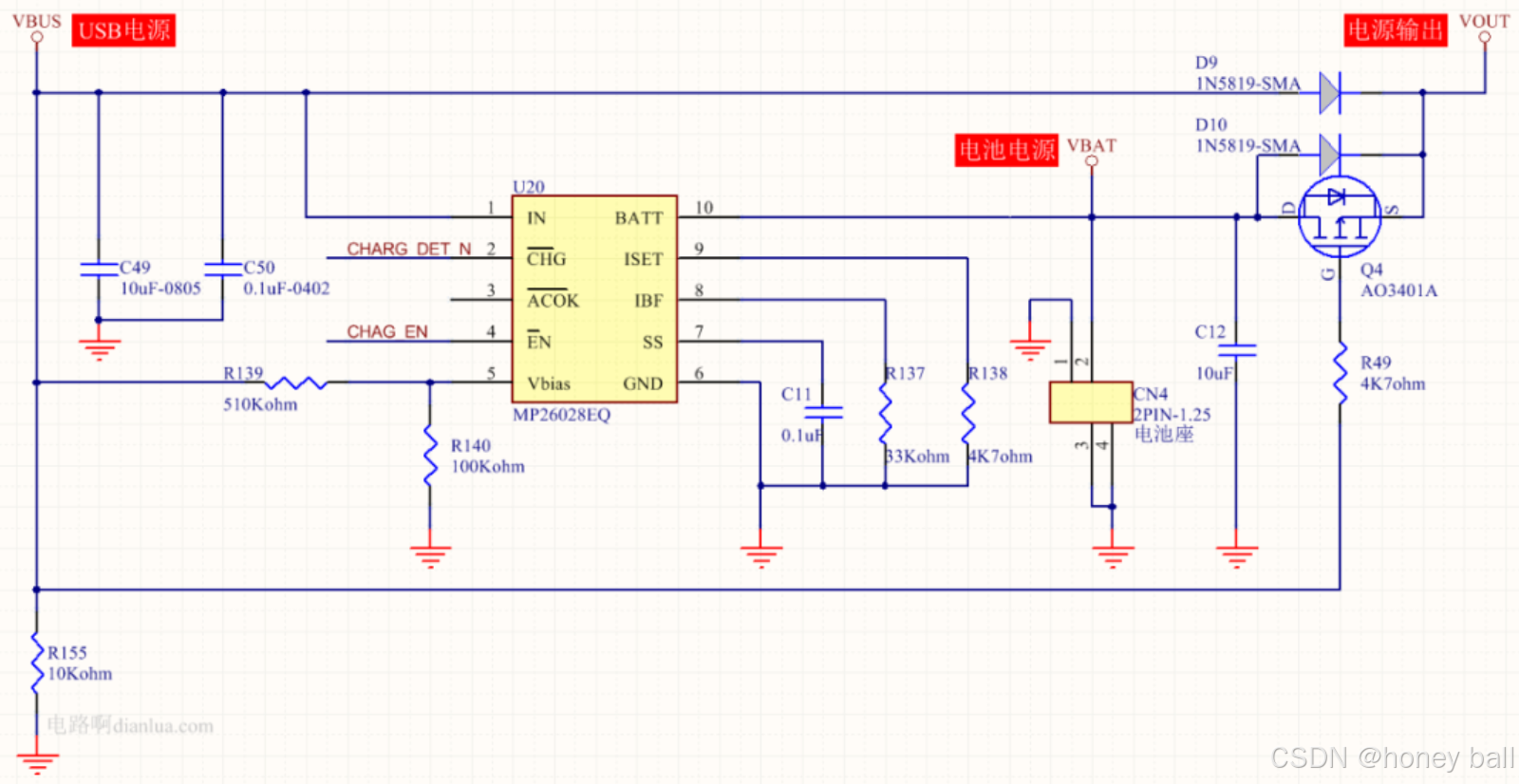Click ground symbol under C12
1519x784 pixels.
pos(1236,556)
